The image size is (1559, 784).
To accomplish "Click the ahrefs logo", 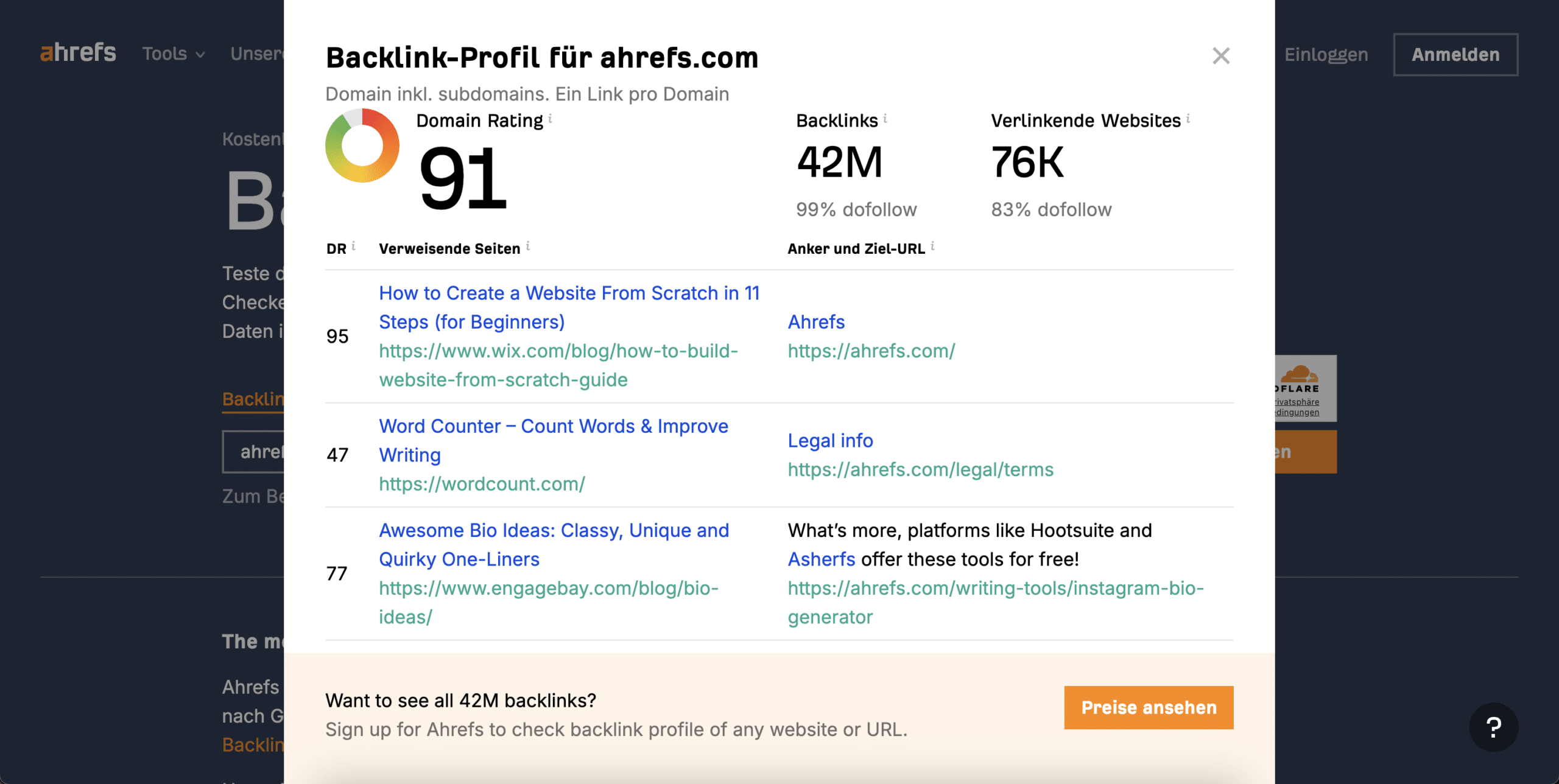I will (x=78, y=52).
